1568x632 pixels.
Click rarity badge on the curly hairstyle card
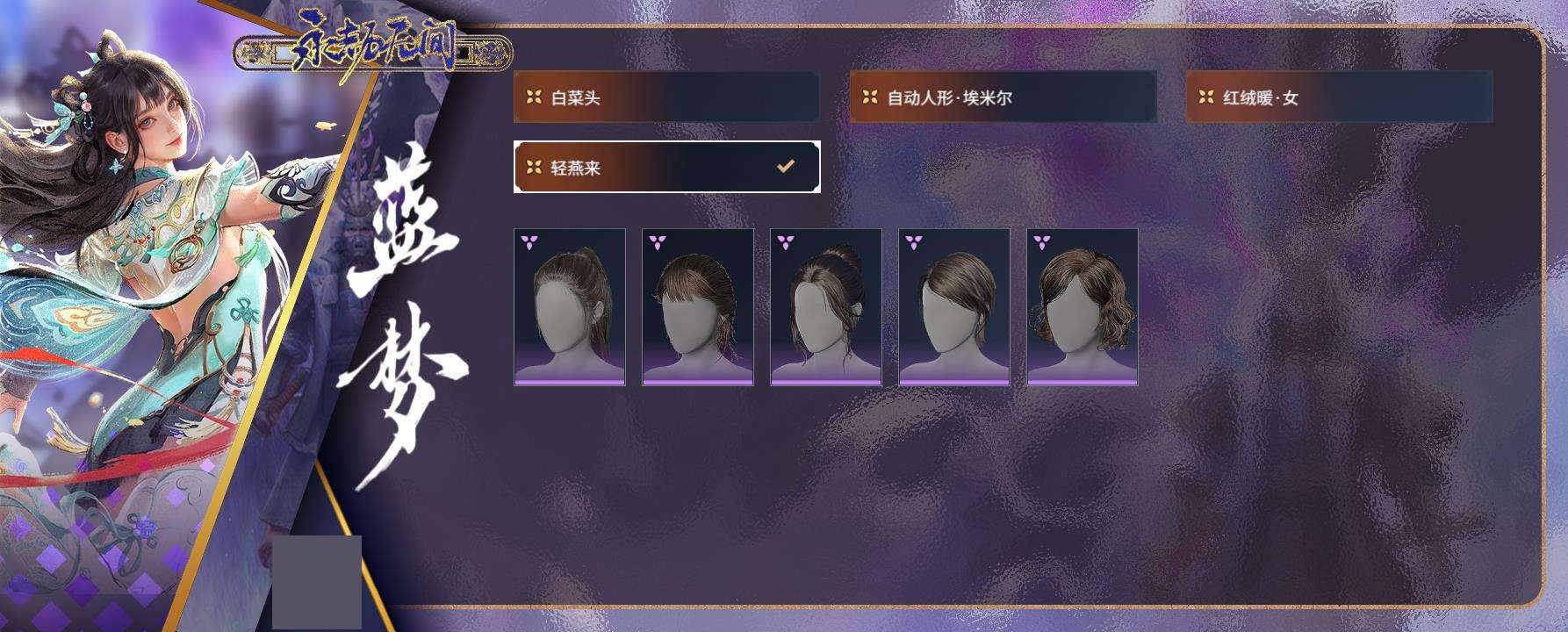(x=1041, y=242)
